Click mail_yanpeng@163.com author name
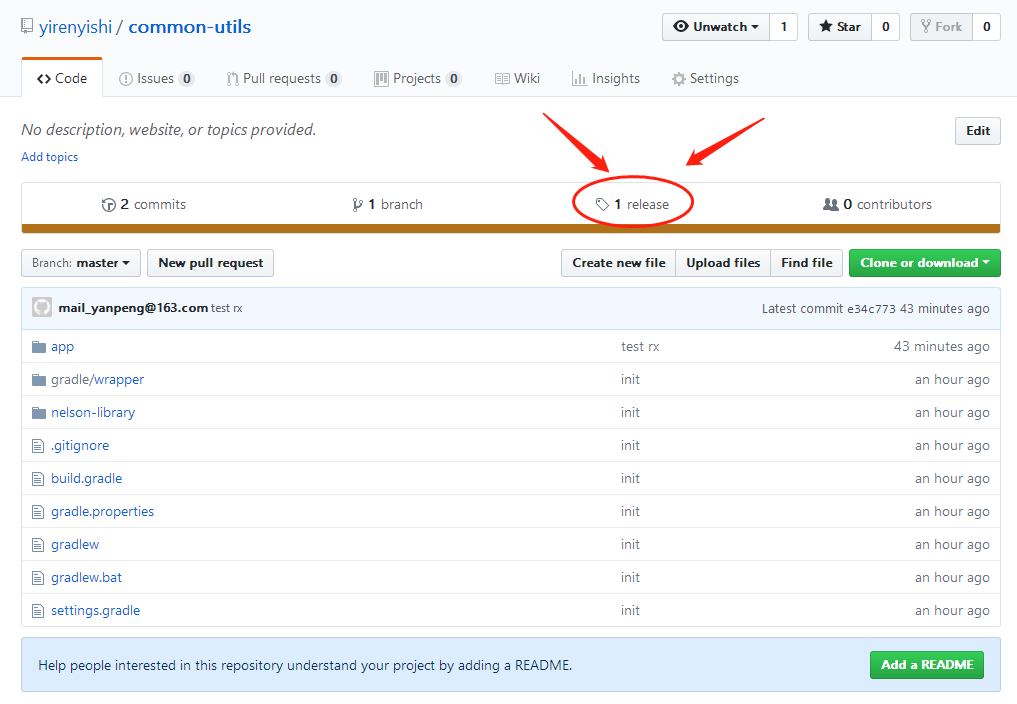This screenshot has height=704, width=1017. (133, 308)
